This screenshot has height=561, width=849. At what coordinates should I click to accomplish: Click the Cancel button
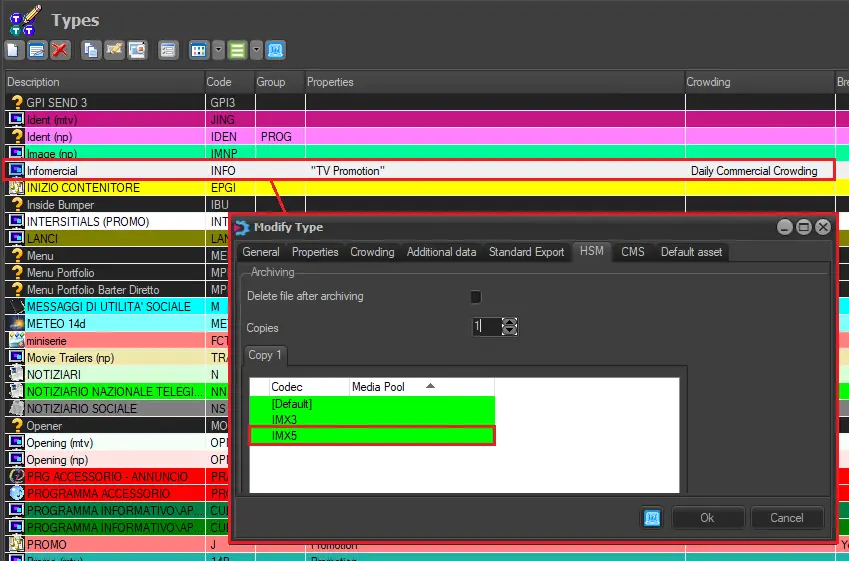pos(786,518)
